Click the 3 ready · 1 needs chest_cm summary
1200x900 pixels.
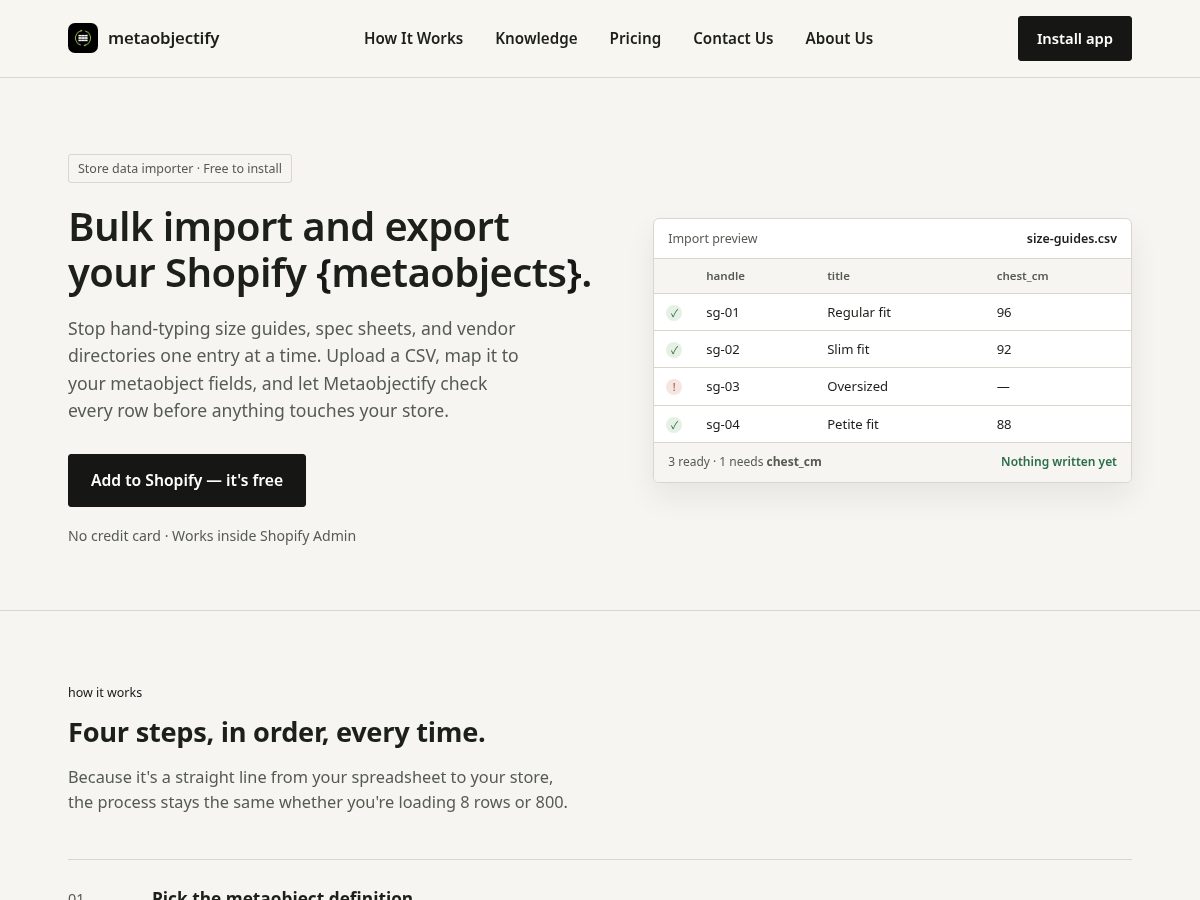click(x=745, y=462)
